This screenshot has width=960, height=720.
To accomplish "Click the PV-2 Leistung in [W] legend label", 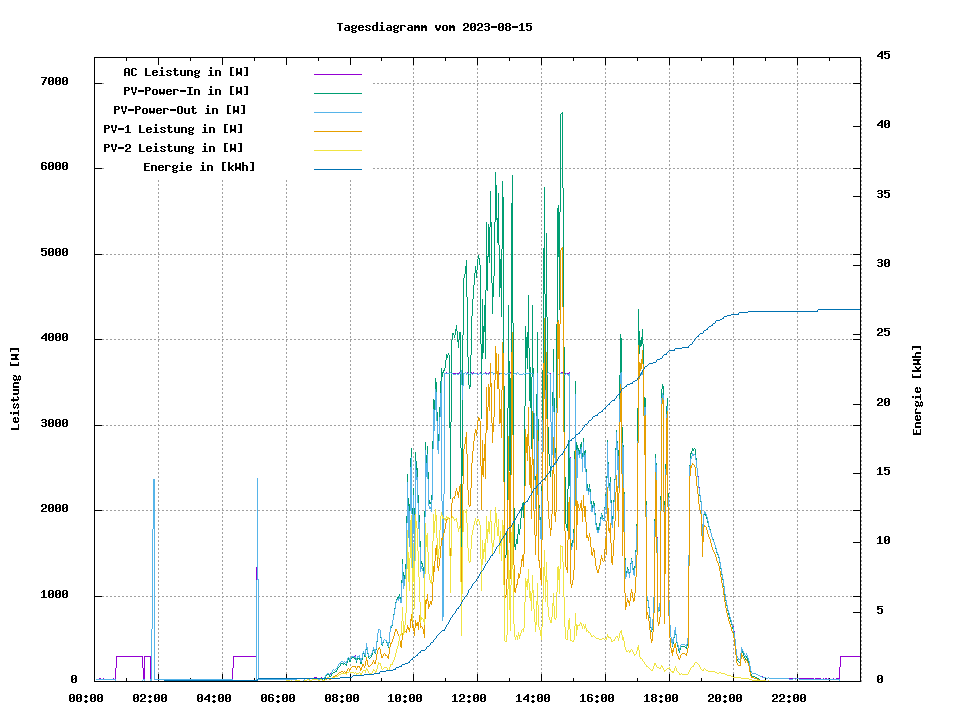I will 172,148.
